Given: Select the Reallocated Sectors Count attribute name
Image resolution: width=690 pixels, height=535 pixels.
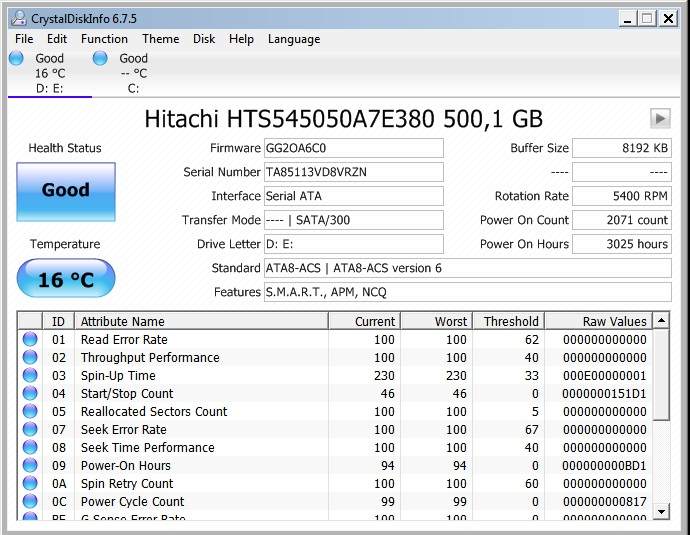Looking at the screenshot, I should (x=154, y=412).
